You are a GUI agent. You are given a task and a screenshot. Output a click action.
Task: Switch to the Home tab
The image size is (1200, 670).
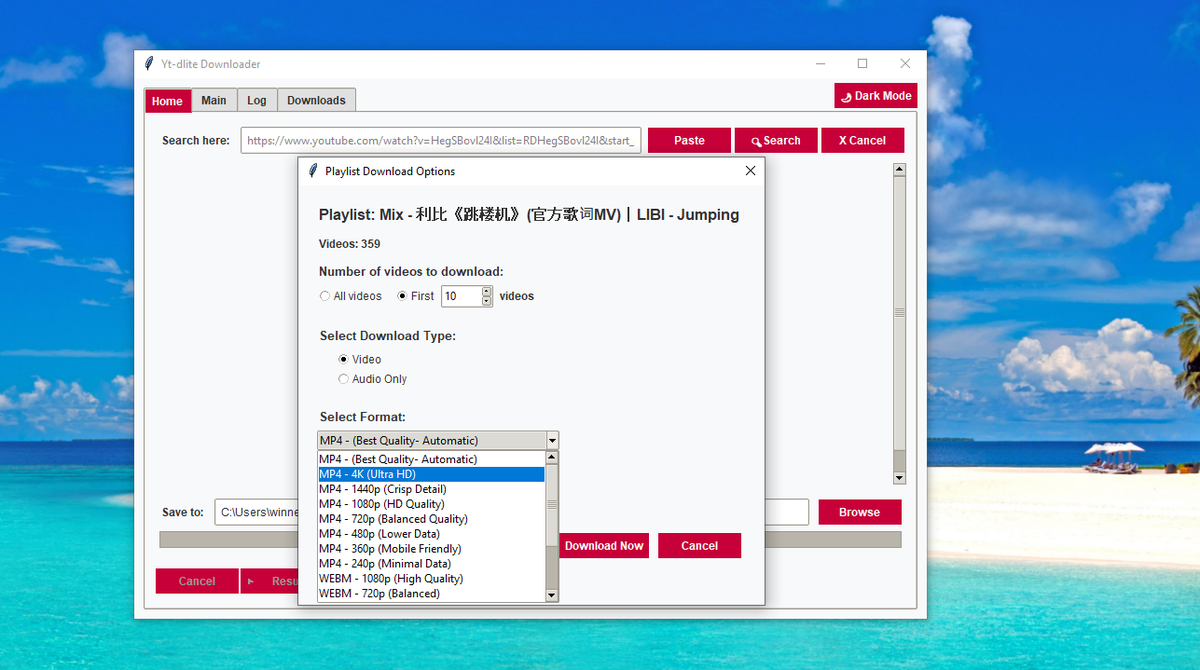point(167,101)
